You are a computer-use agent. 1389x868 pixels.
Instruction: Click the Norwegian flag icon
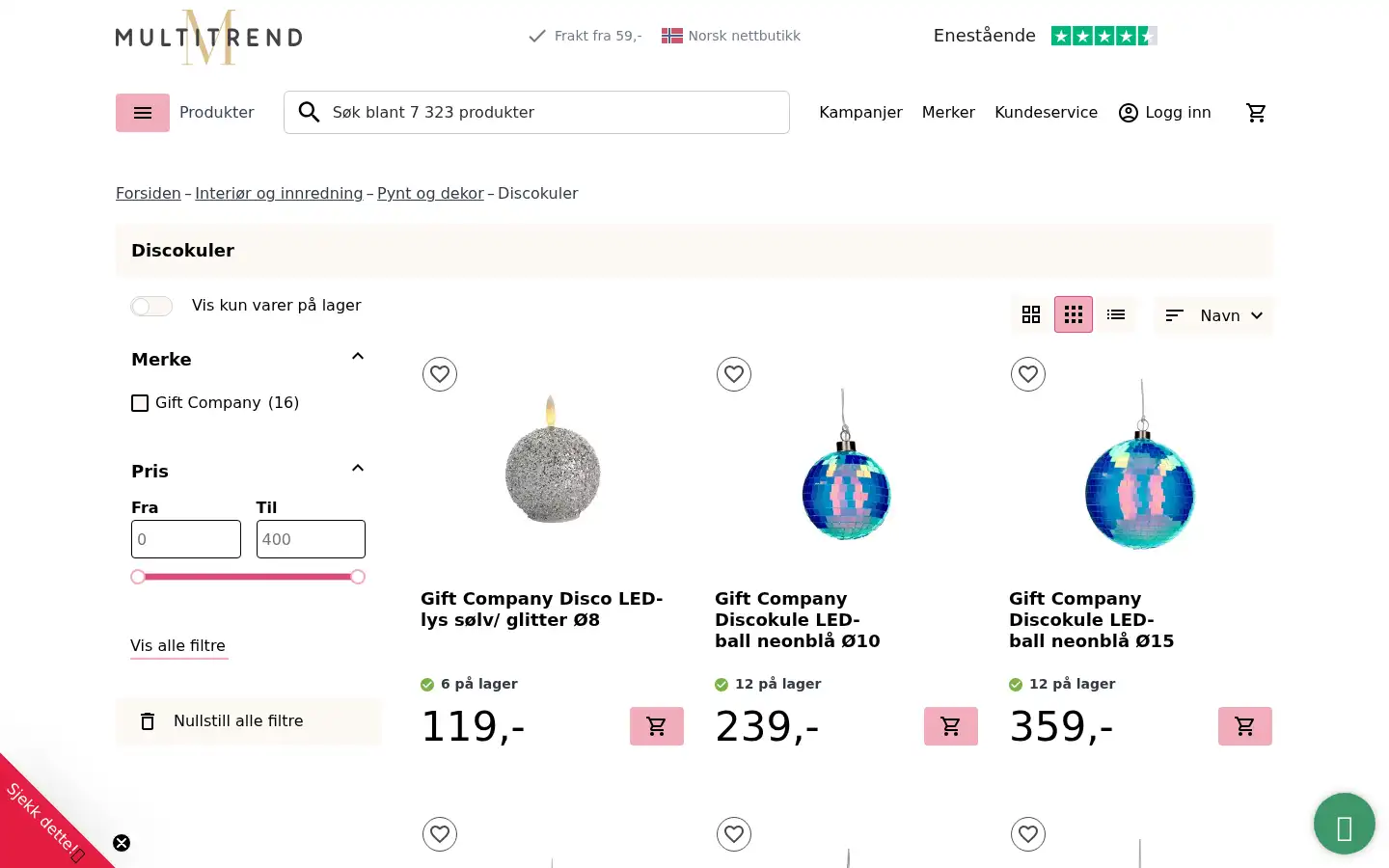tap(672, 36)
